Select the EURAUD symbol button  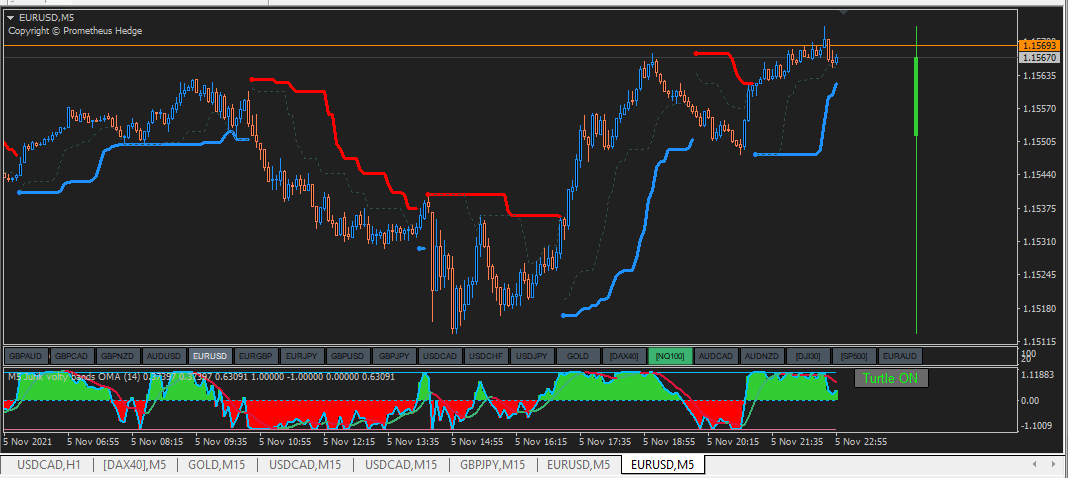click(x=900, y=356)
